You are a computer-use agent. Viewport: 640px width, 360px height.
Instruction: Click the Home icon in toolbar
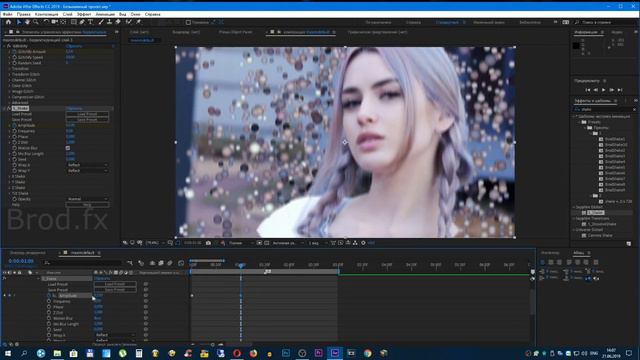(8, 22)
